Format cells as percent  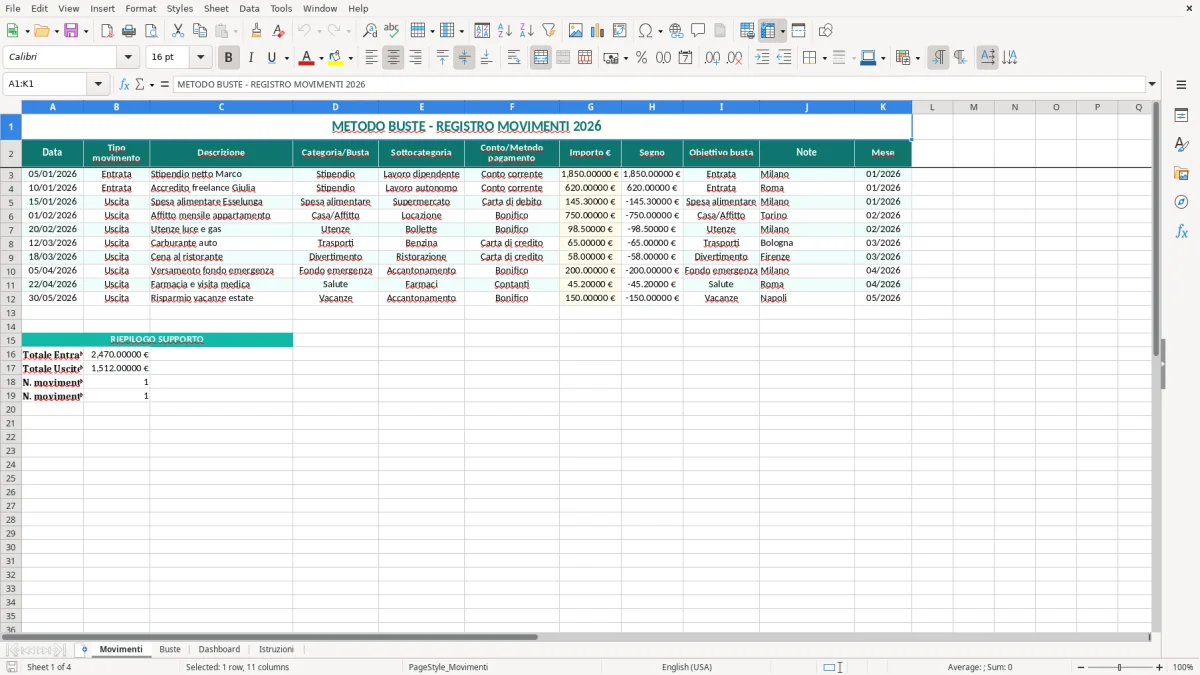[641, 58]
